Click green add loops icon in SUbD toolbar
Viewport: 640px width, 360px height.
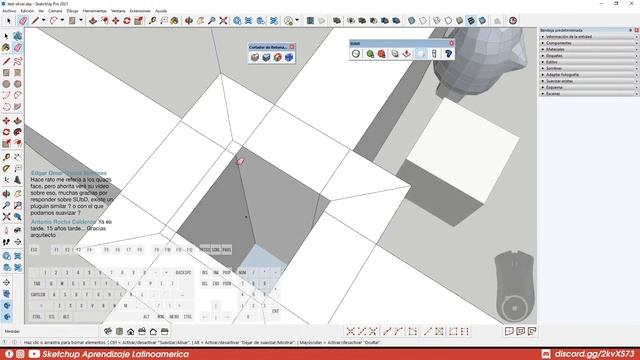click(x=370, y=54)
